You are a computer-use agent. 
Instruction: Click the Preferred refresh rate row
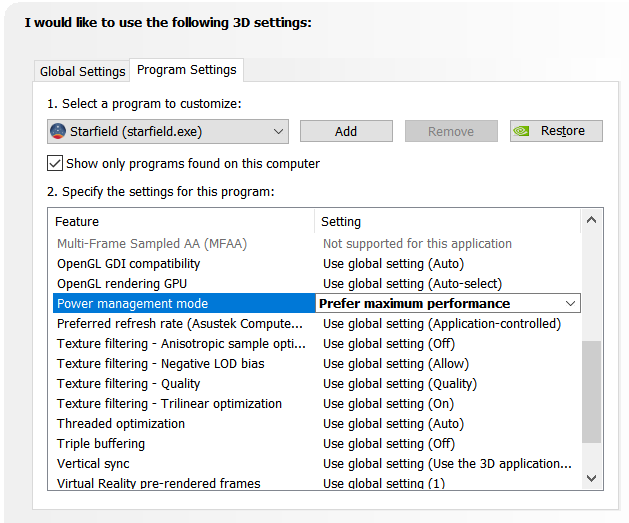(179, 323)
